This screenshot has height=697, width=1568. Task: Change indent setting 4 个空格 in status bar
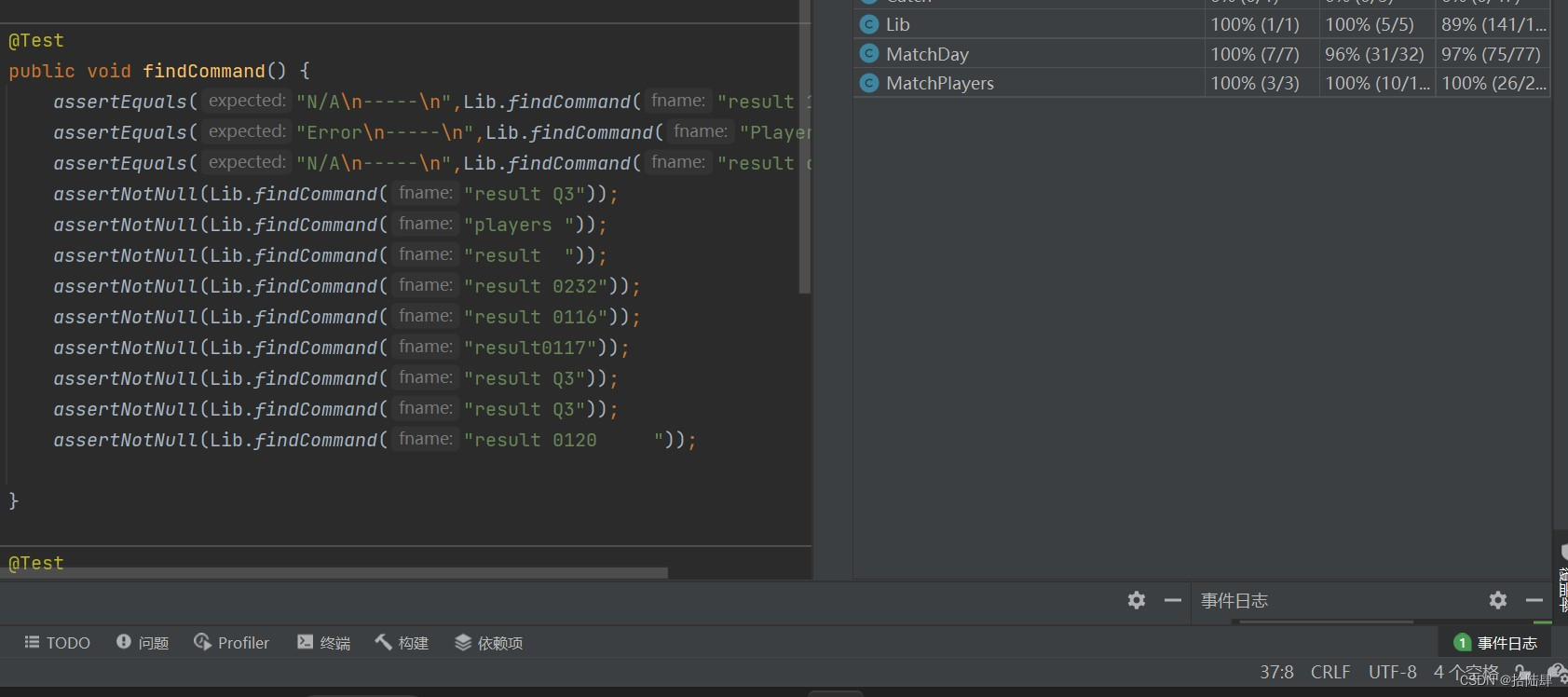tap(1466, 672)
